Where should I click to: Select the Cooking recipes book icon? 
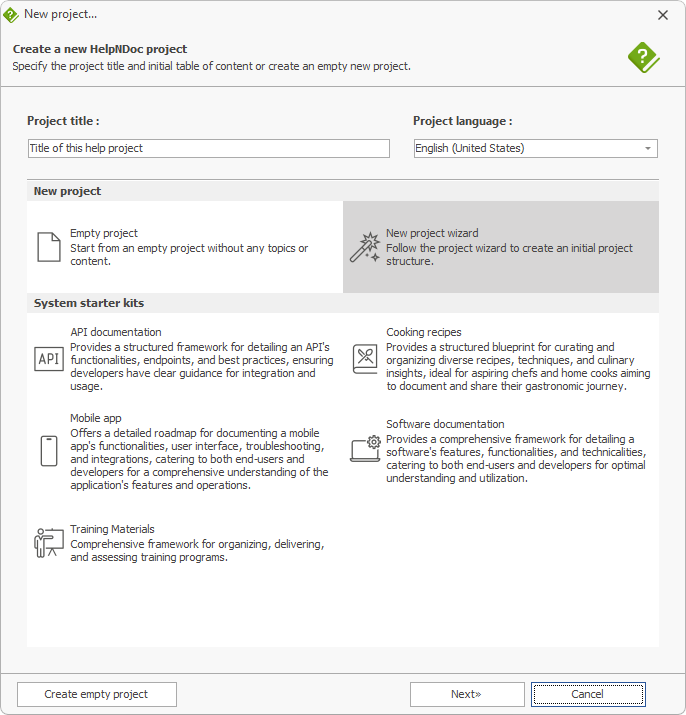pyautogui.click(x=365, y=359)
